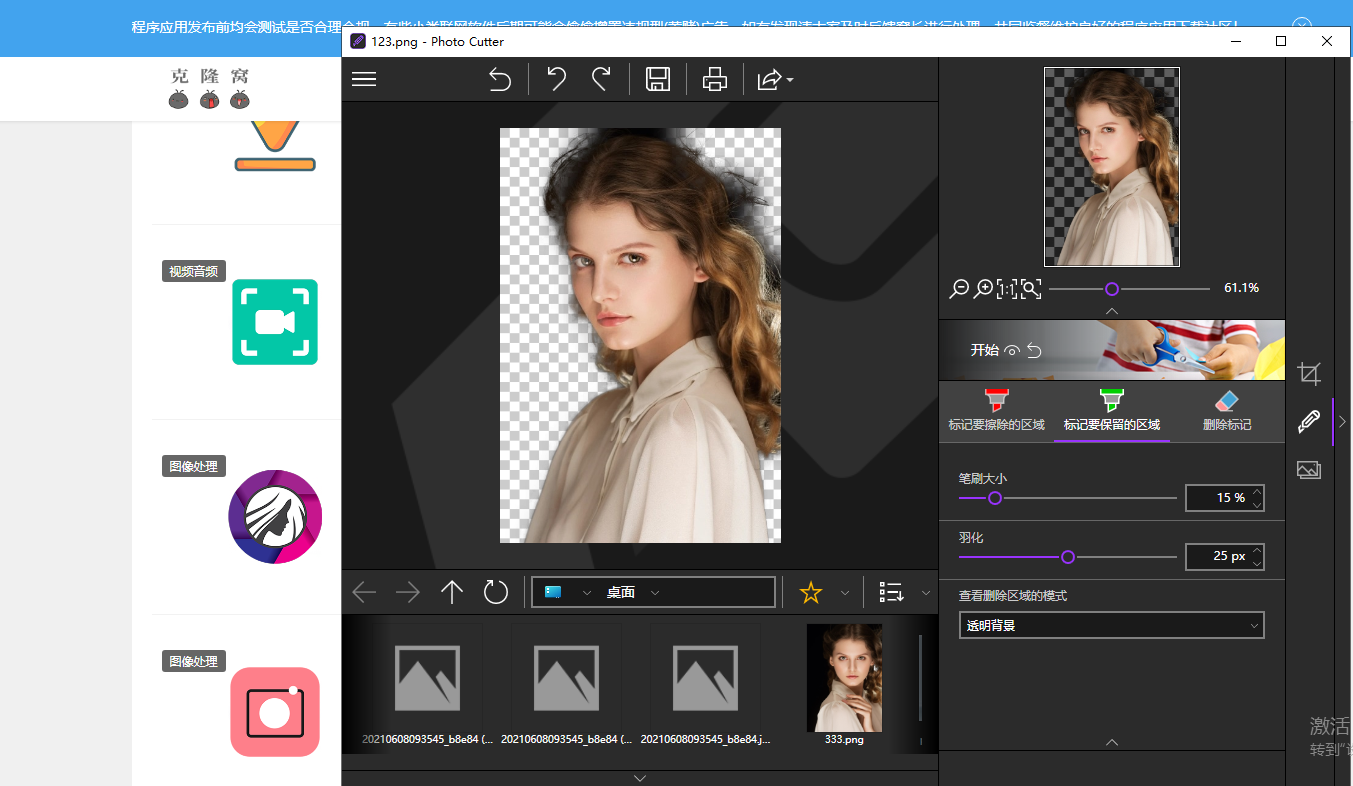Collapse the preview panel chevron

pyautogui.click(x=1111, y=311)
